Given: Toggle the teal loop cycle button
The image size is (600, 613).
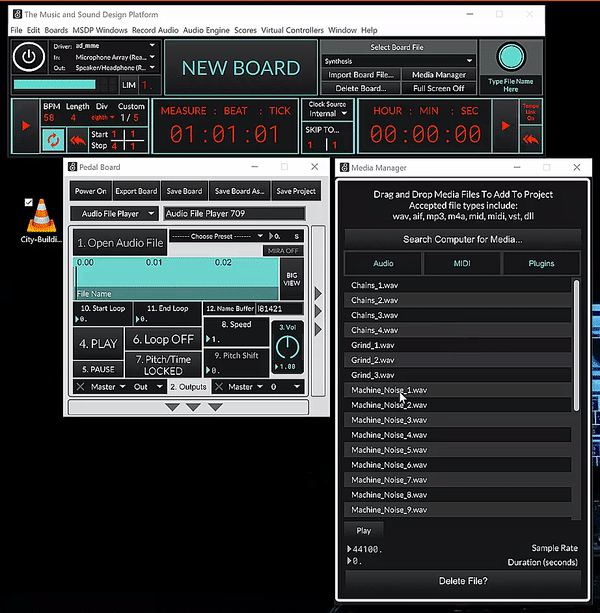Looking at the screenshot, I should [x=53, y=139].
